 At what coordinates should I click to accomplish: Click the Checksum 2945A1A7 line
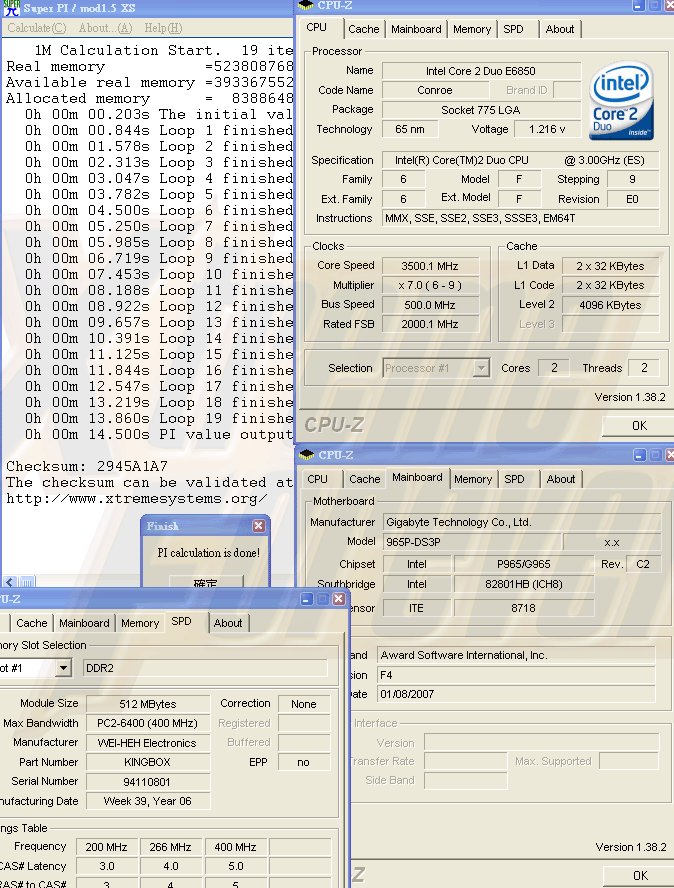[x=87, y=466]
